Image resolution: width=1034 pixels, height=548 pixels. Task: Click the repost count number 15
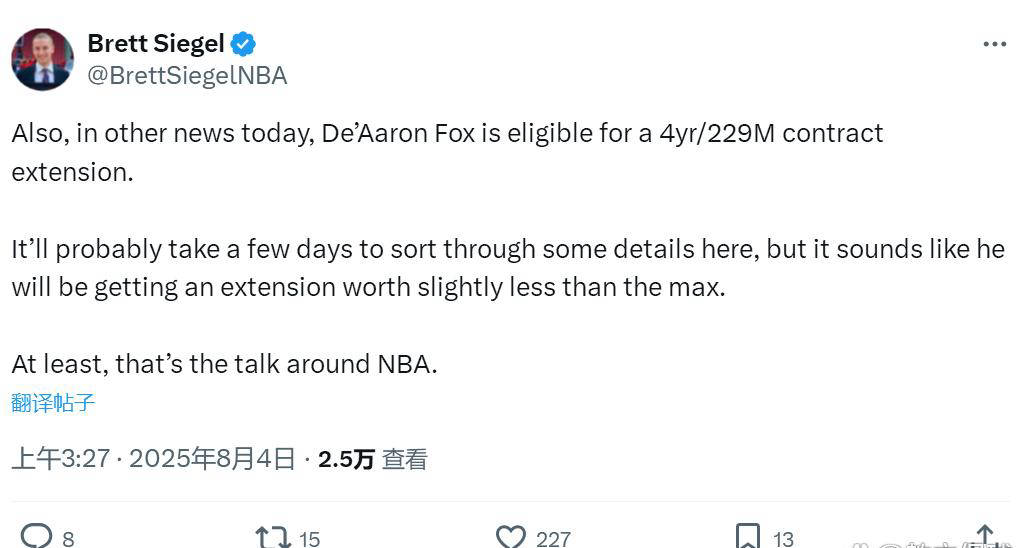[x=309, y=539]
